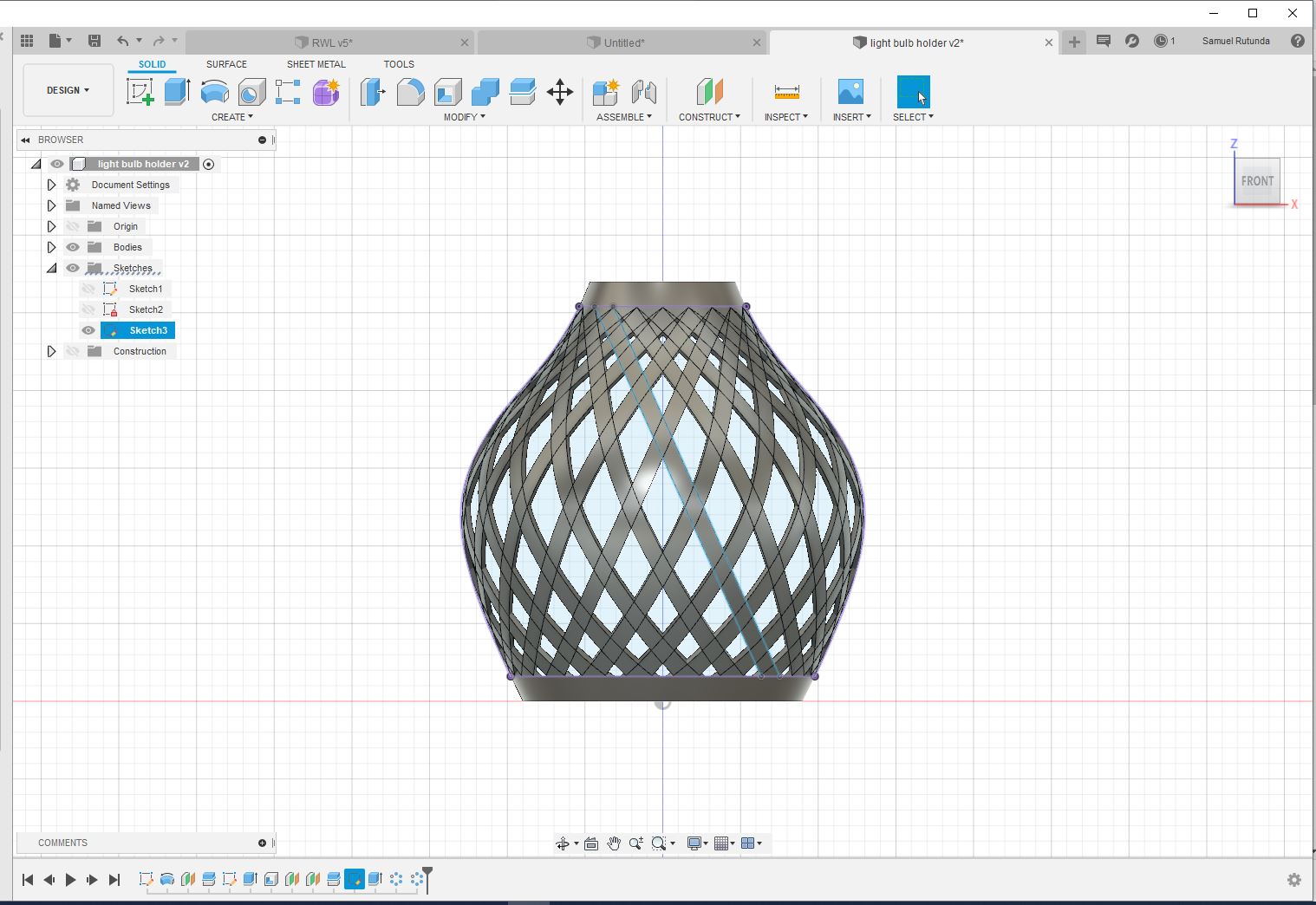Hide Sketch3 using its eye icon
The height and width of the screenshot is (905, 1316).
[x=88, y=330]
